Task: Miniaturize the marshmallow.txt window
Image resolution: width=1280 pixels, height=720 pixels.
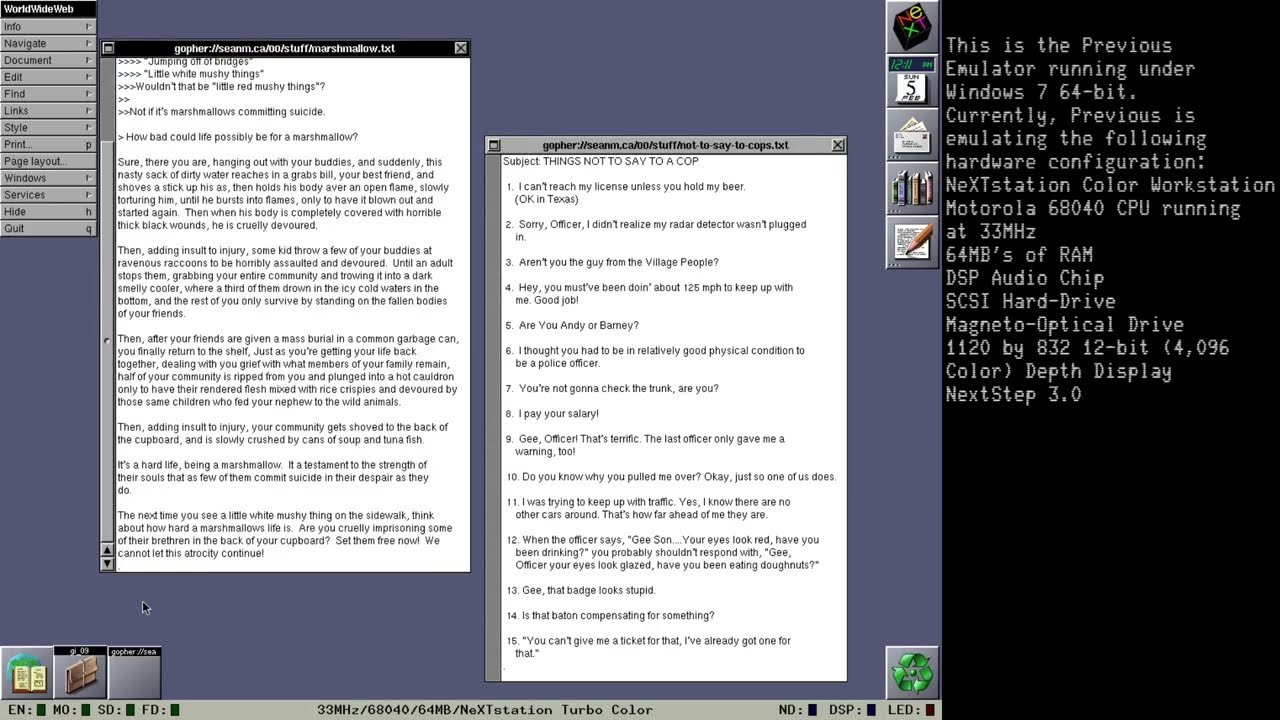Action: [x=109, y=48]
